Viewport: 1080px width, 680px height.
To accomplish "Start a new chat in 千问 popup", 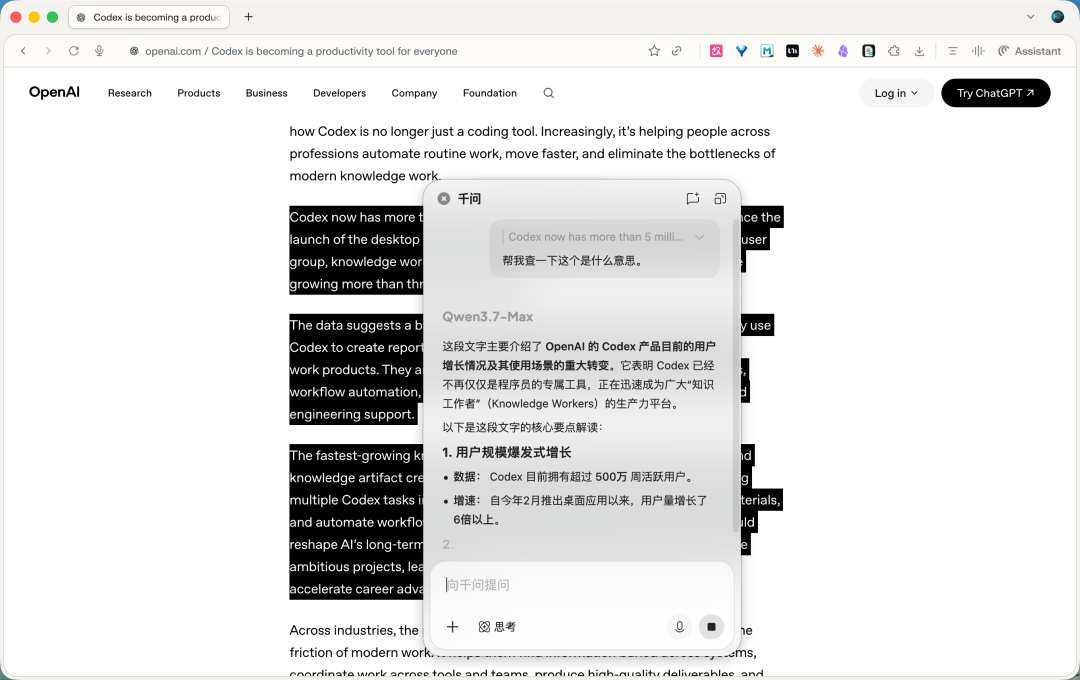I will point(693,198).
